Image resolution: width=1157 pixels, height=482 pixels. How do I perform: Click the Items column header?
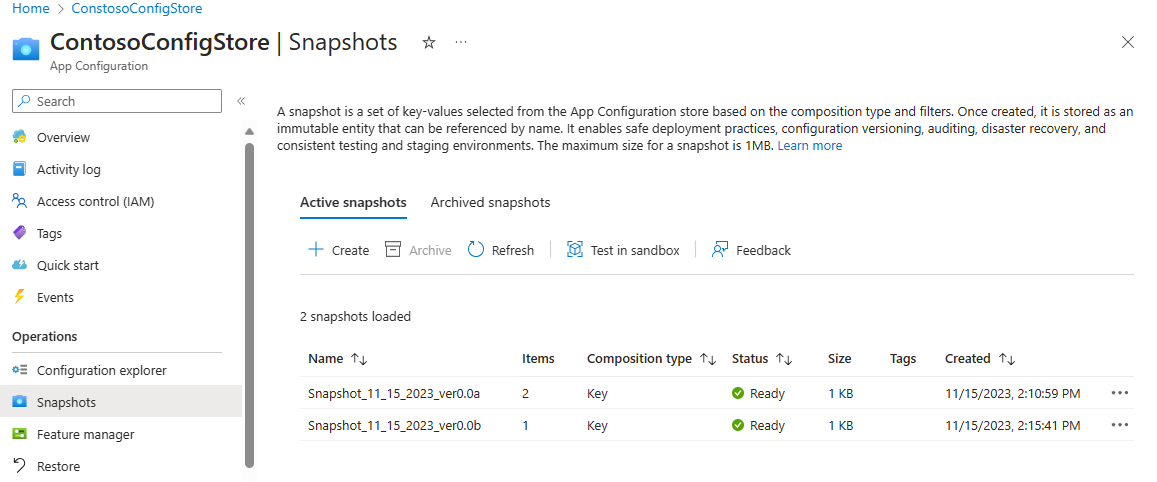tap(538, 359)
